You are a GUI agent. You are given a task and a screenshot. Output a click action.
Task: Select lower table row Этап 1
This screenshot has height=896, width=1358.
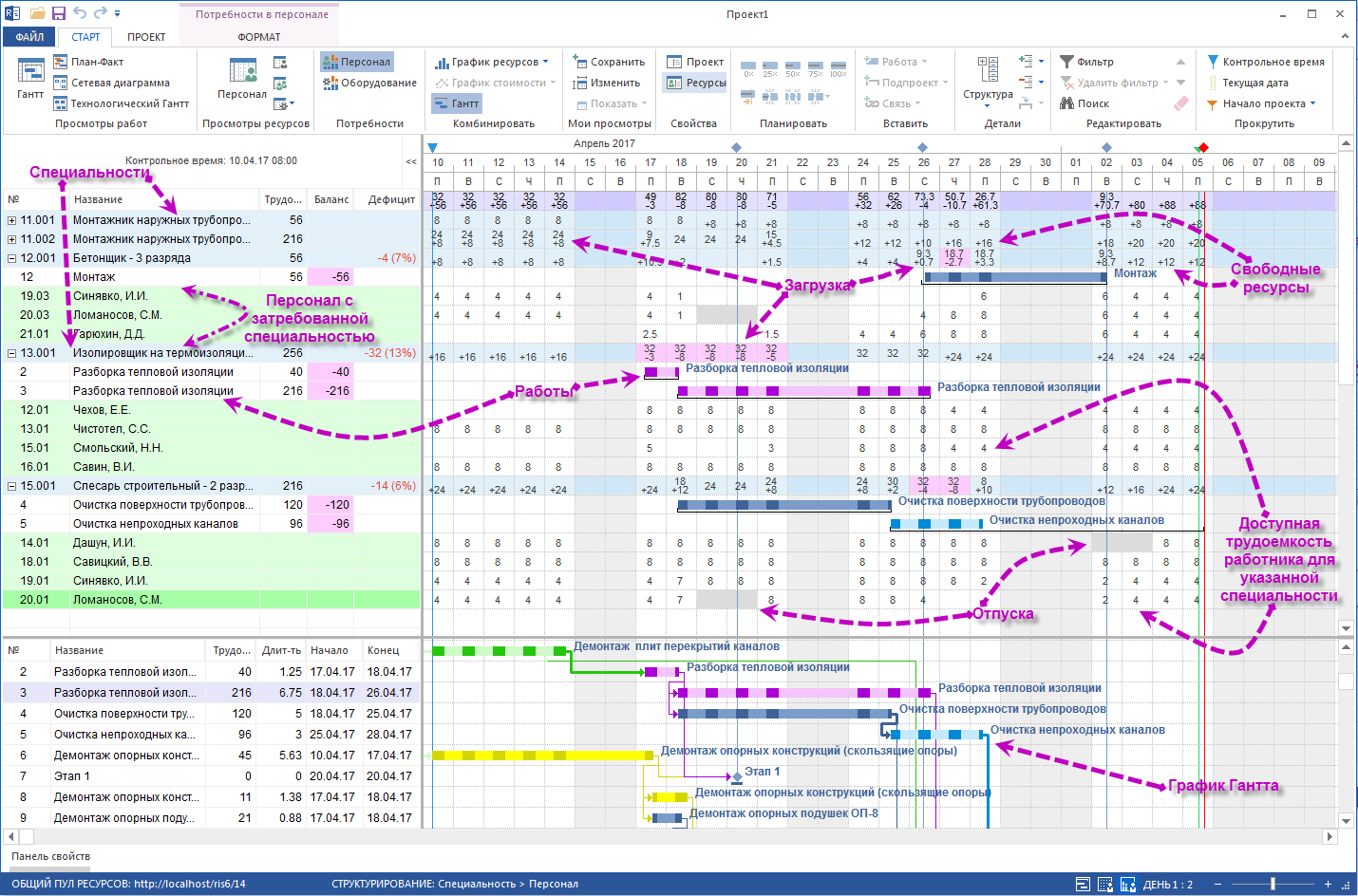[211, 776]
